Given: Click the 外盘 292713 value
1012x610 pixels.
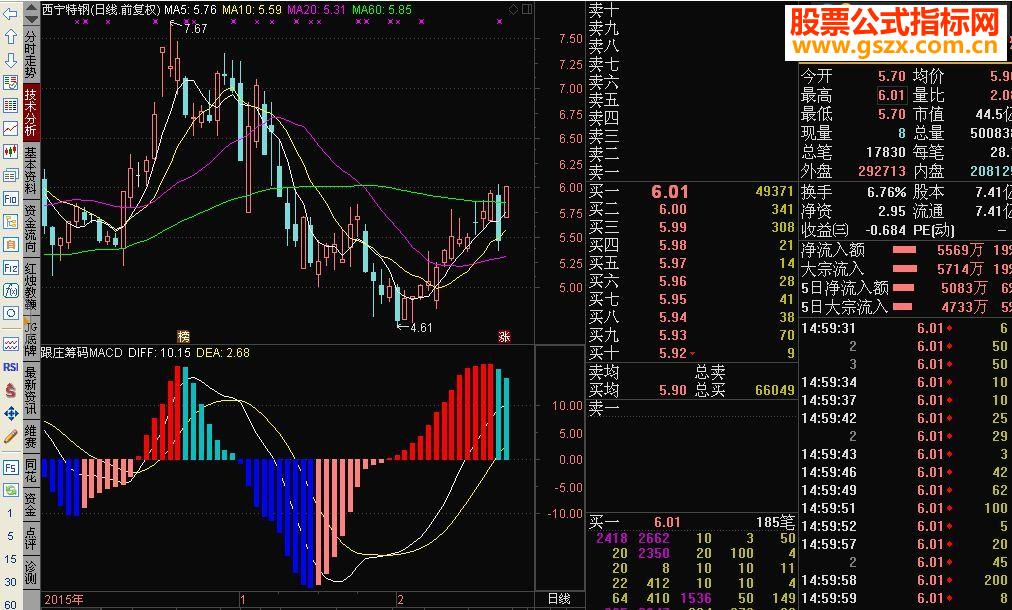Looking at the screenshot, I should click(882, 171).
